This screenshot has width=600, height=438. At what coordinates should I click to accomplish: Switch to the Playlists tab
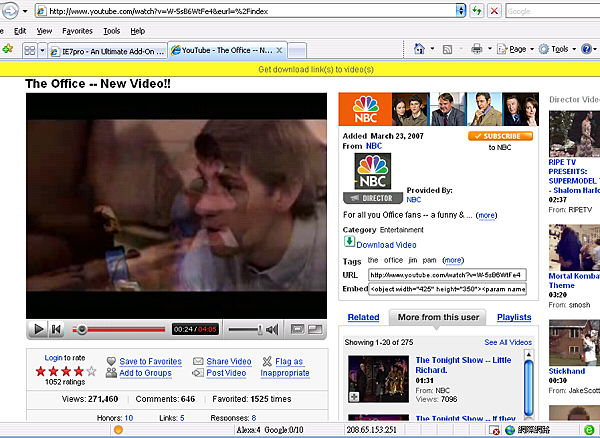point(514,317)
